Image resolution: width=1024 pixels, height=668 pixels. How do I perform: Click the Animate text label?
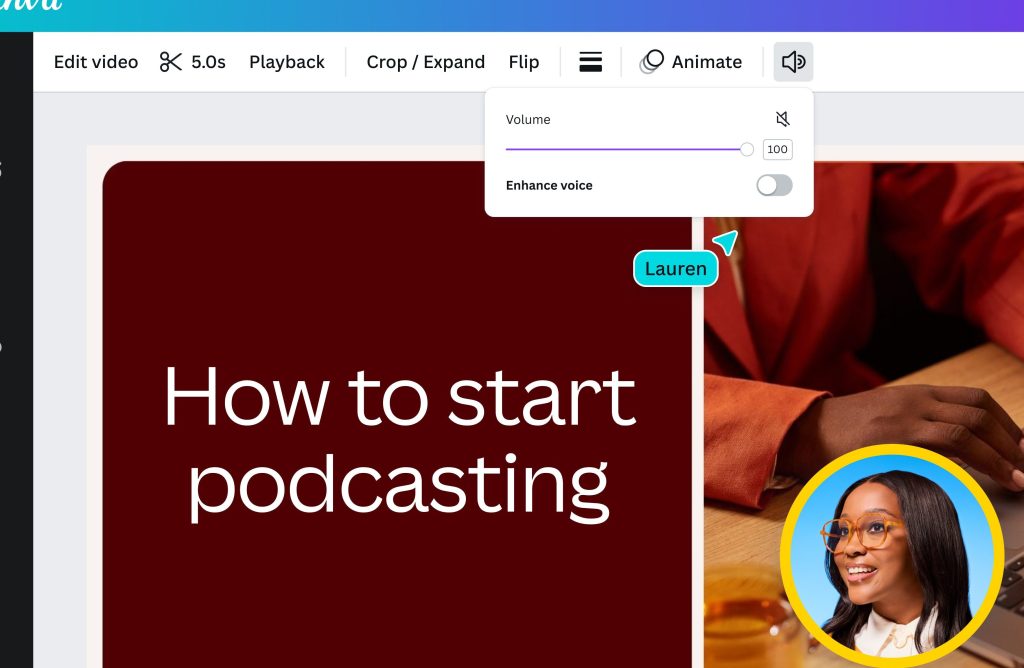tap(706, 62)
